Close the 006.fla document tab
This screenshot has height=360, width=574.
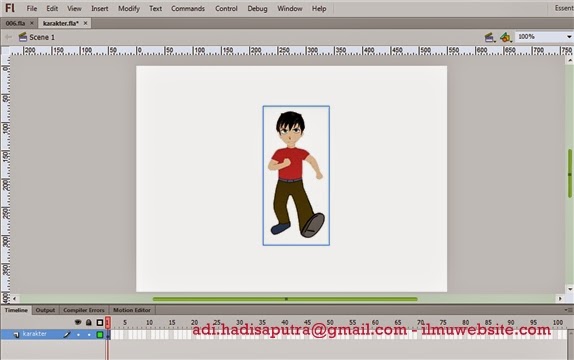(32, 23)
